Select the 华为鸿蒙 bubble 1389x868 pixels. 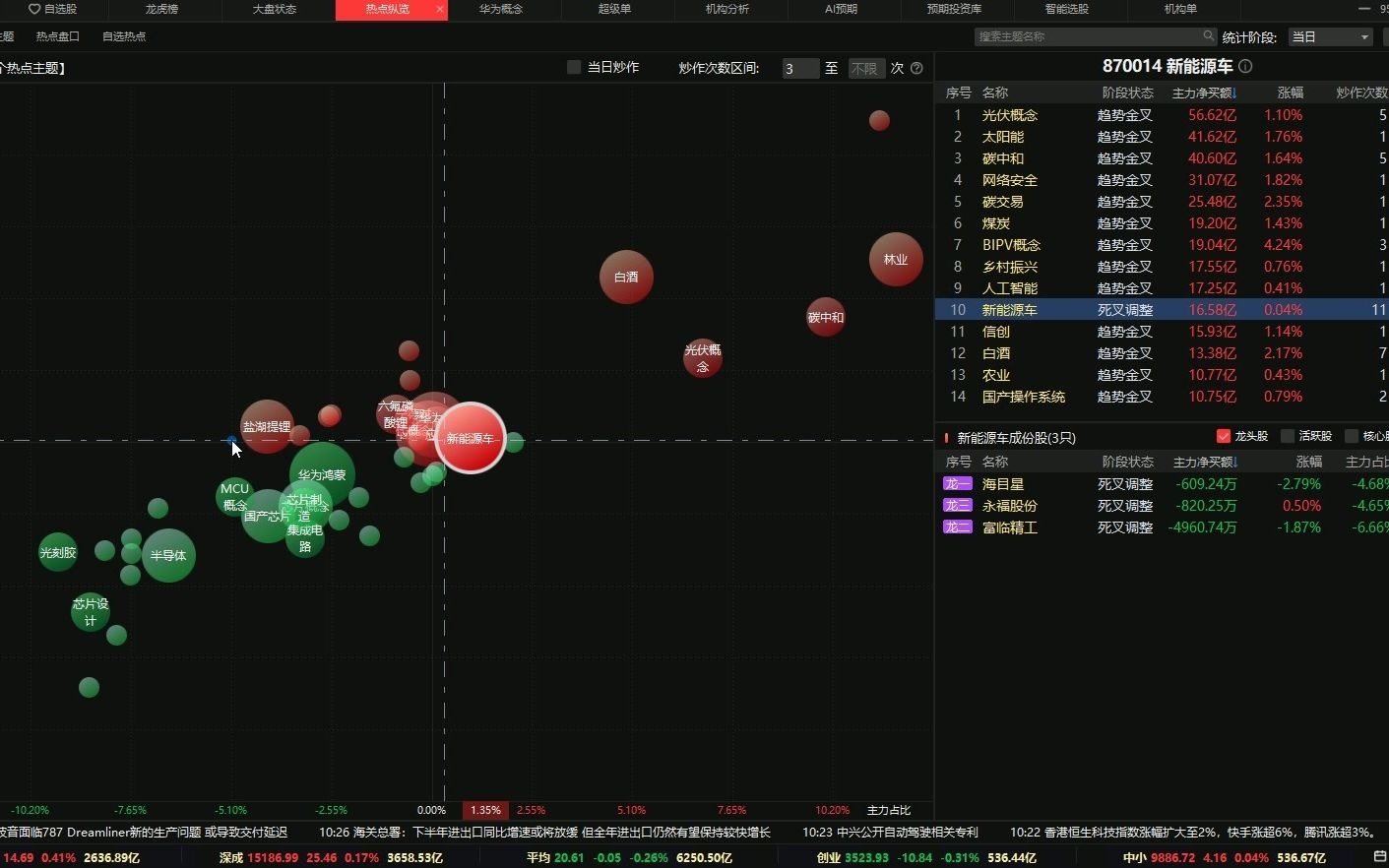pos(322,474)
